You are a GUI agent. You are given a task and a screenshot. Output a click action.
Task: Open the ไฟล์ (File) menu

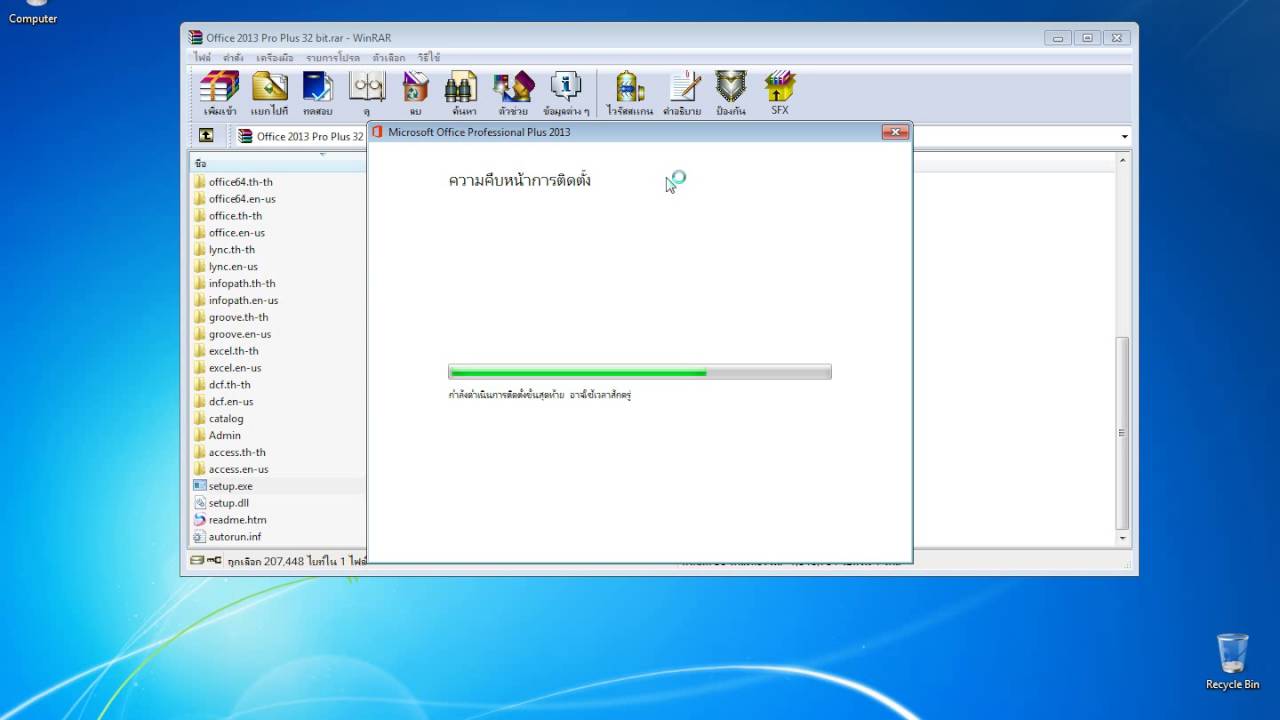[x=203, y=58]
